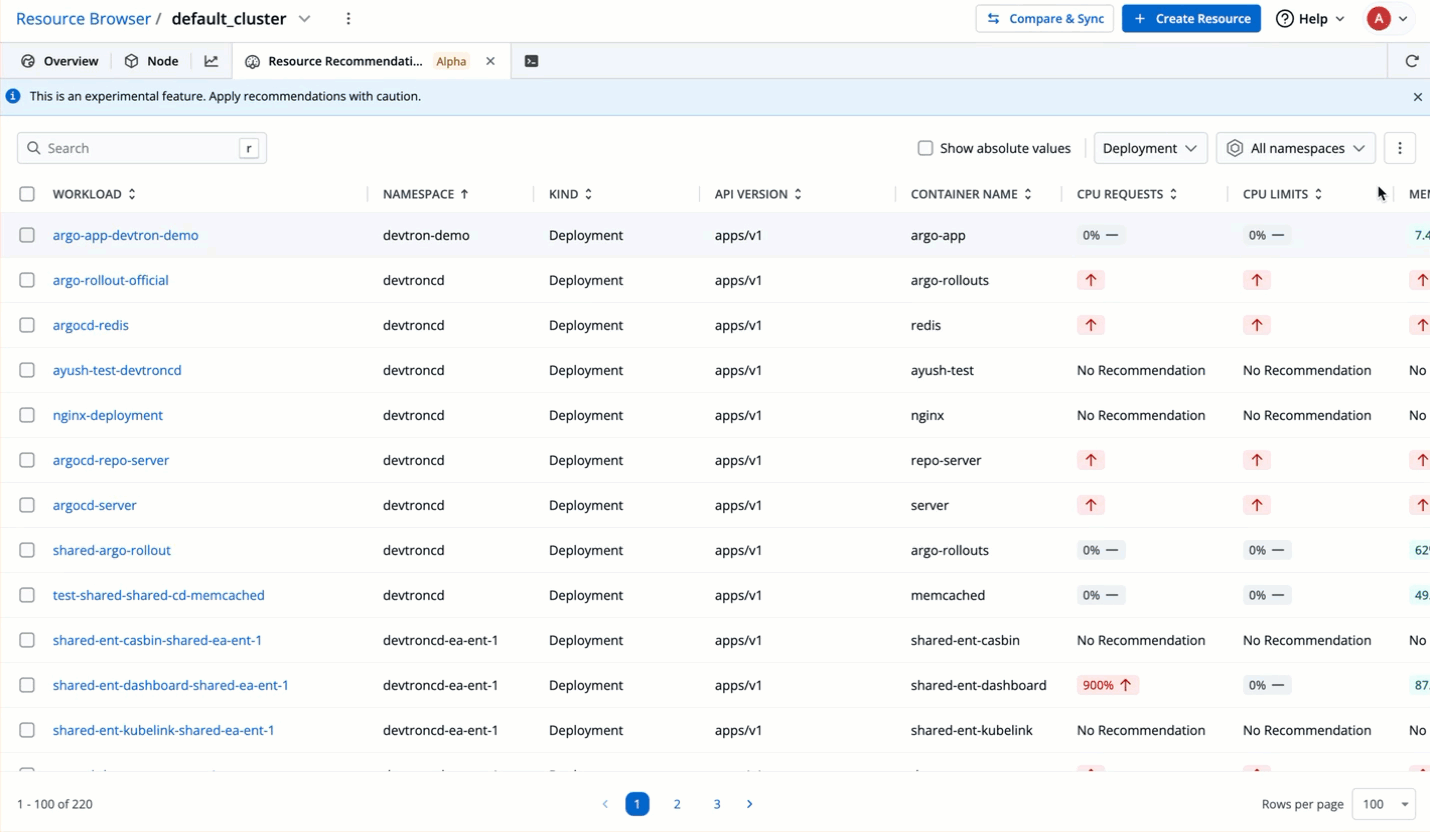The height and width of the screenshot is (832, 1430).
Task: Open the nginx-deployment workload link
Action: (x=108, y=415)
